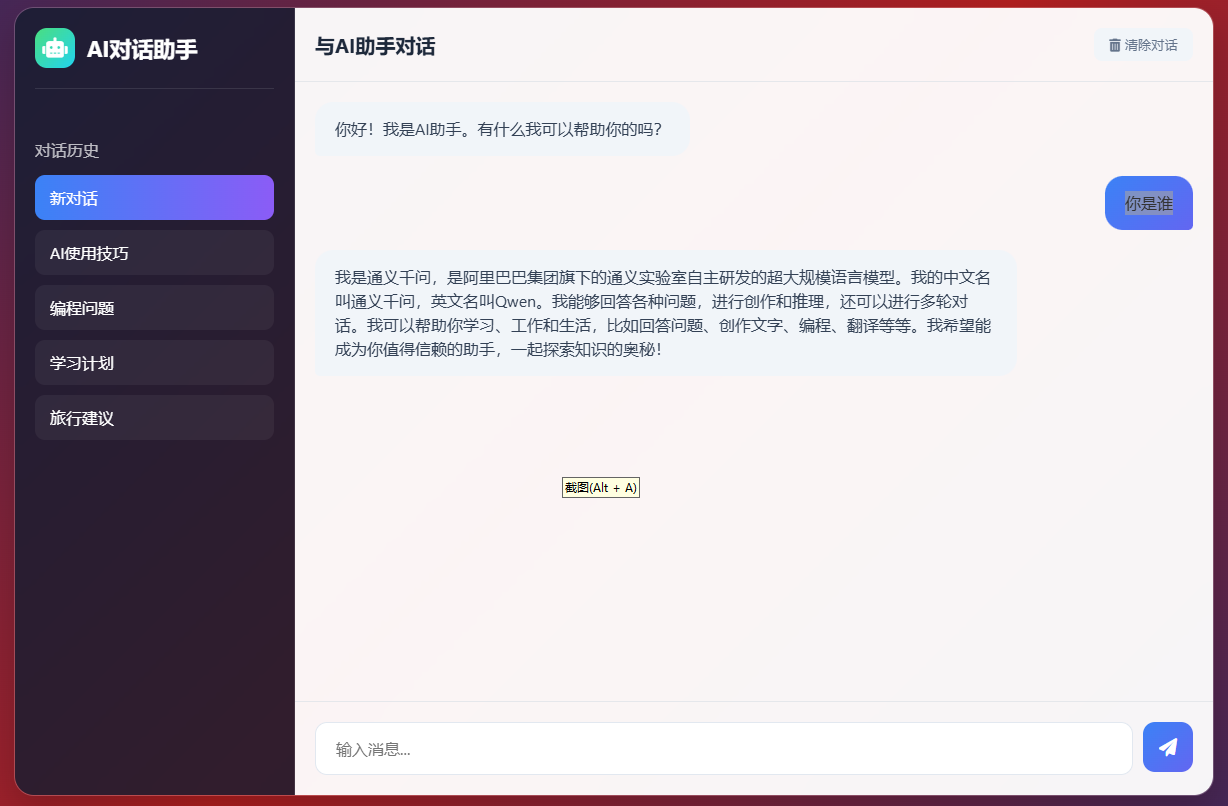This screenshot has width=1228, height=806.
Task: Click the 清除对话 clear conversation button
Action: (x=1143, y=45)
